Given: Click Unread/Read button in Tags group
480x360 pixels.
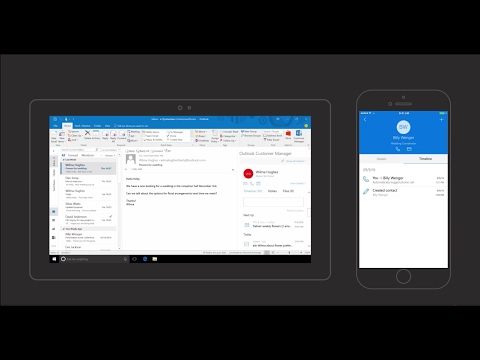Looking at the screenshot, I should coord(229,132).
